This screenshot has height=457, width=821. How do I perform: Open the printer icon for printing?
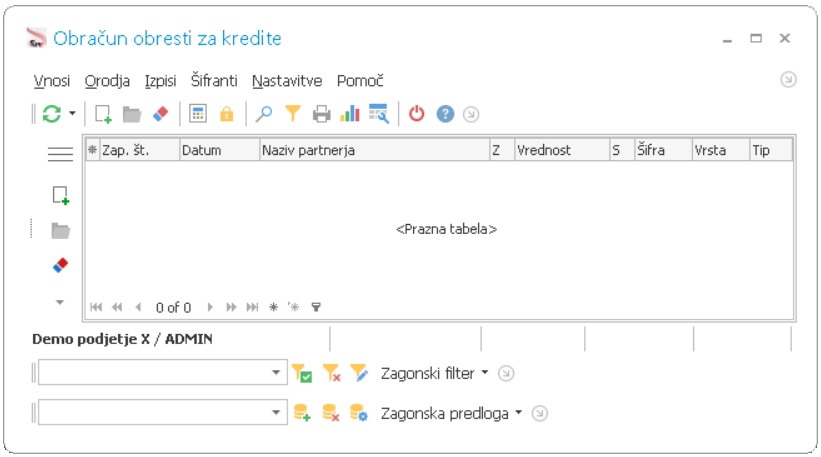[x=321, y=114]
